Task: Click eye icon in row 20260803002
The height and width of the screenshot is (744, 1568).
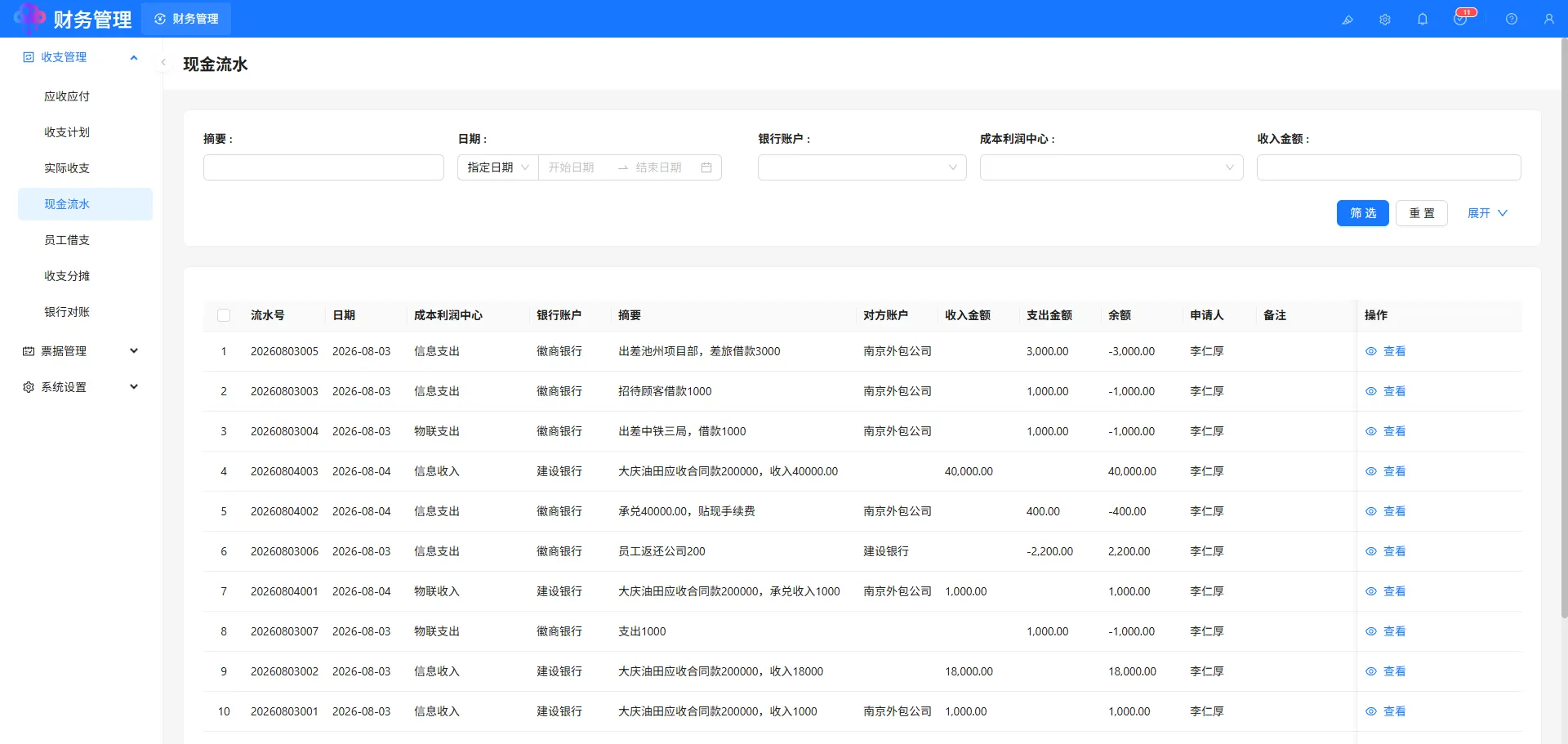Action: pyautogui.click(x=1371, y=671)
